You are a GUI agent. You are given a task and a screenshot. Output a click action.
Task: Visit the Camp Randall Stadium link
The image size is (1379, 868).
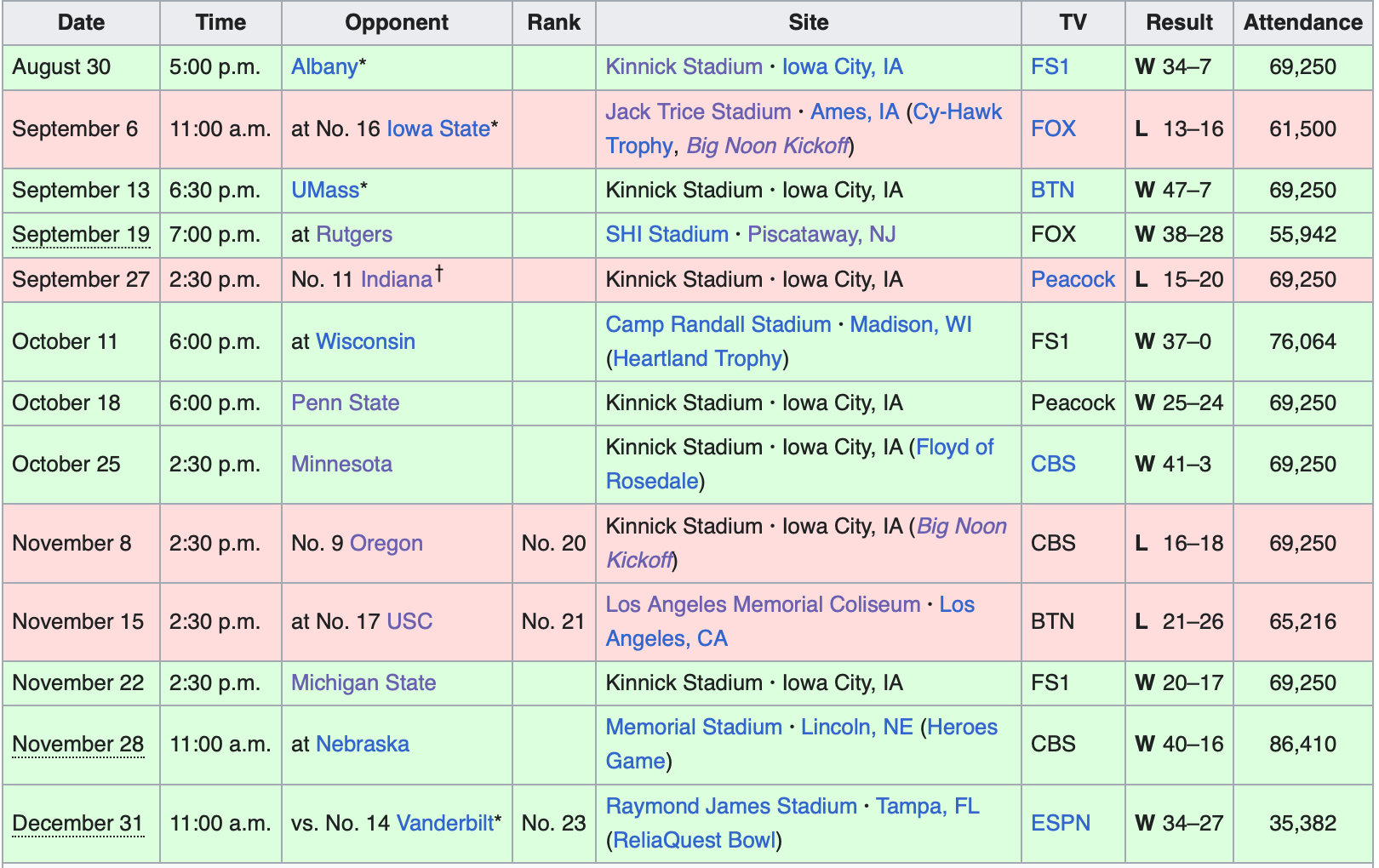point(718,325)
